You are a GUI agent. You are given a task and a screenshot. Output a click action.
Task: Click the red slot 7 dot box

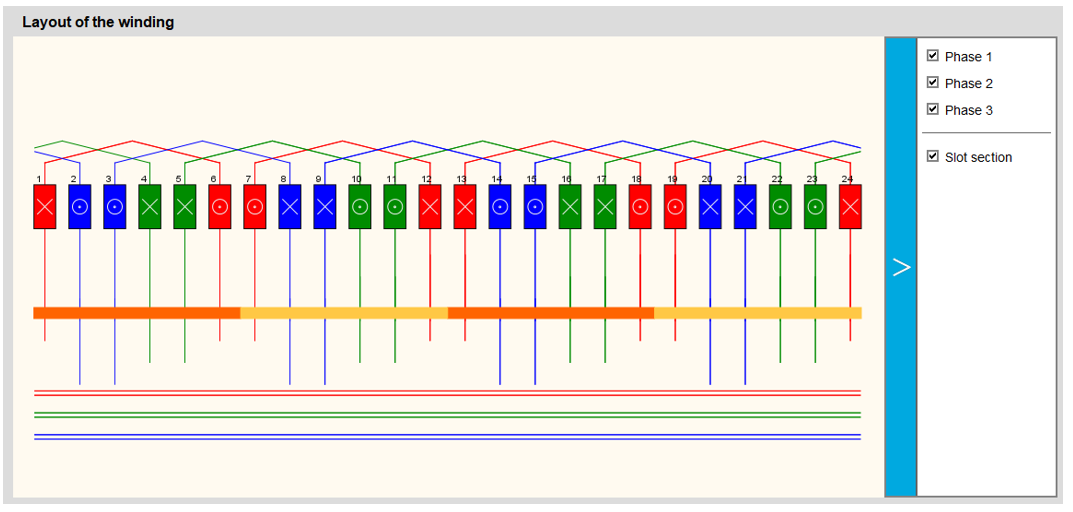click(x=255, y=207)
